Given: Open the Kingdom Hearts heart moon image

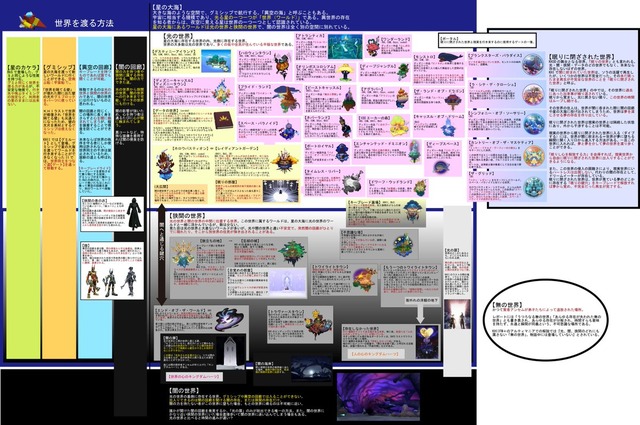Looking at the screenshot, I should [x=427, y=342].
